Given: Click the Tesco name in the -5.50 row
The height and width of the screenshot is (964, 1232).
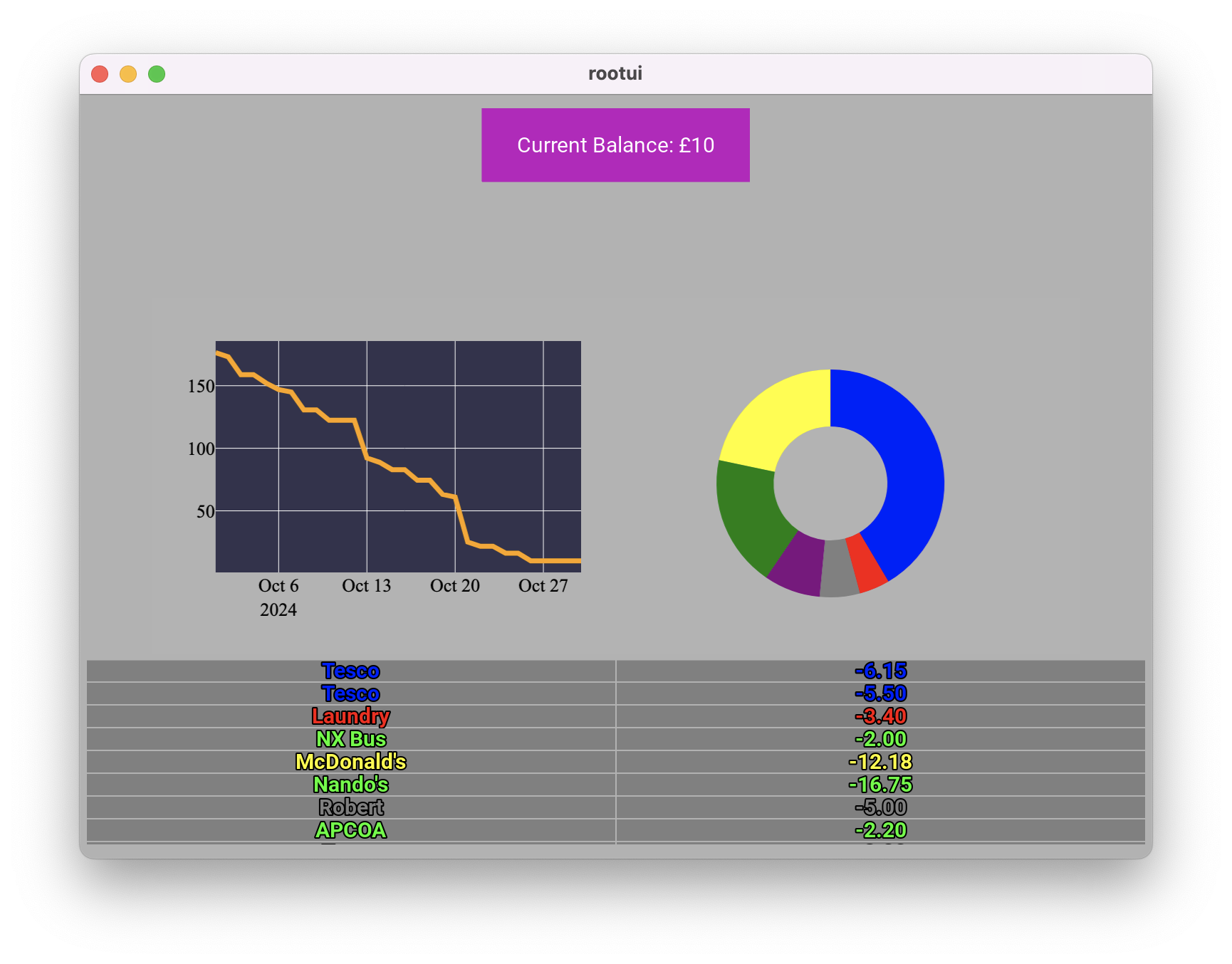Looking at the screenshot, I should [350, 693].
